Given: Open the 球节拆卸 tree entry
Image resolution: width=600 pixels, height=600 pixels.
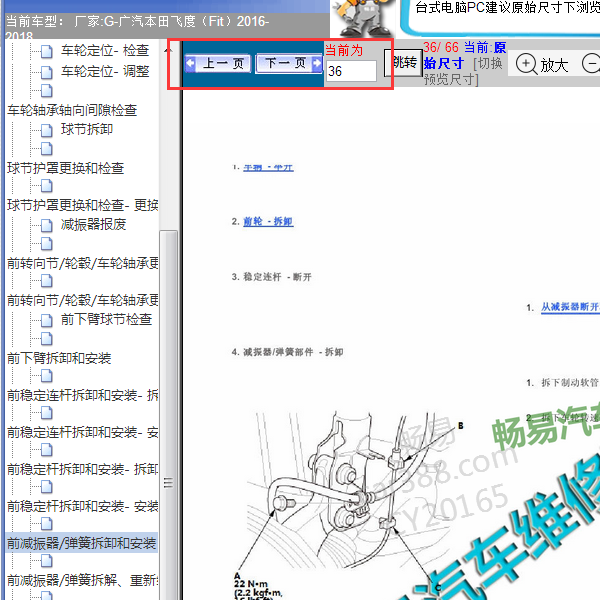Looking at the screenshot, I should (87, 129).
